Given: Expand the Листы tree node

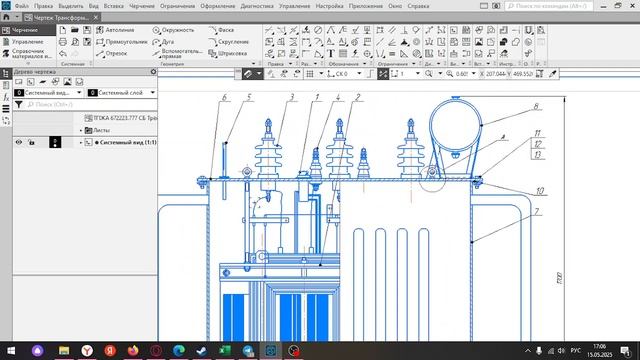Looking at the screenshot, I should [x=81, y=131].
